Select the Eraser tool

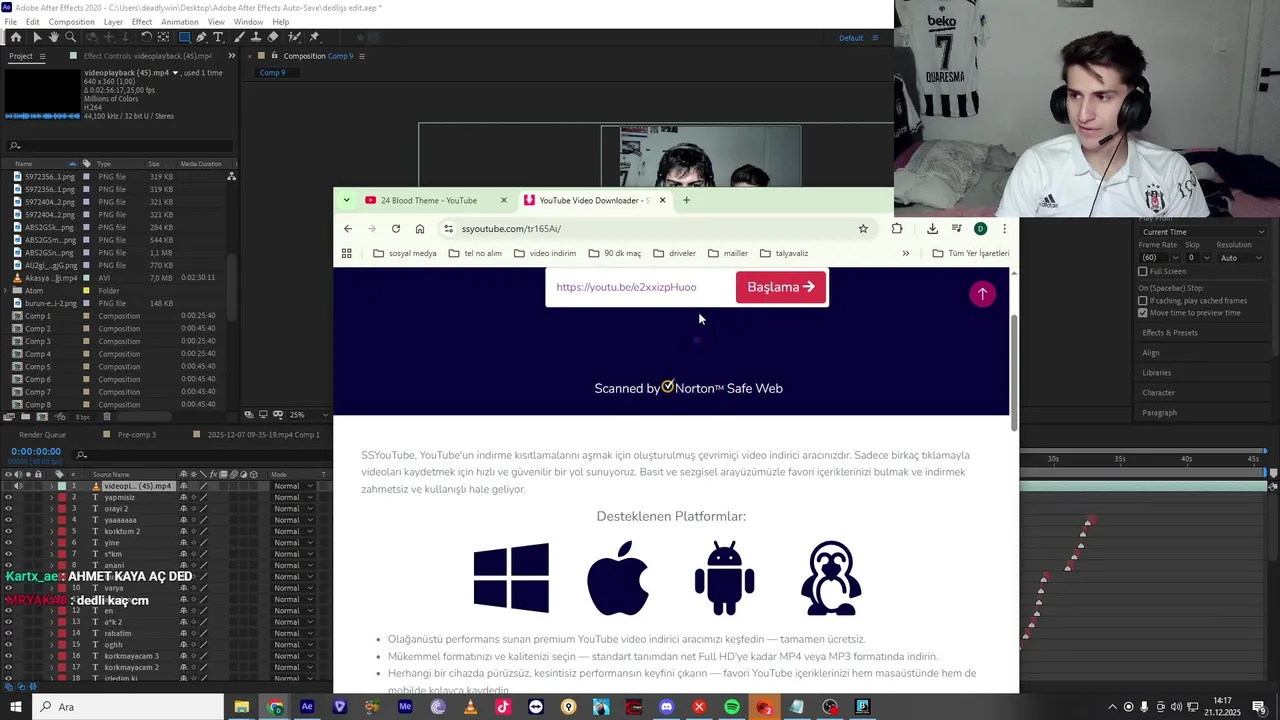tap(273, 37)
